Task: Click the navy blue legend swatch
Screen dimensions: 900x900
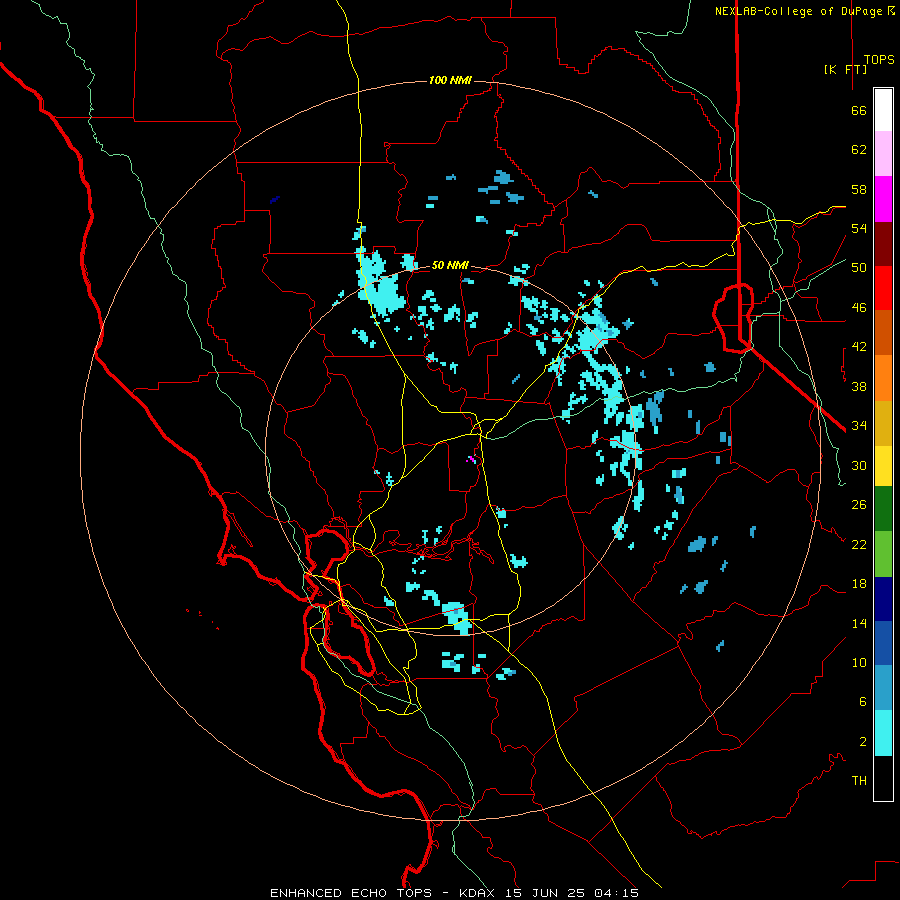Action: click(x=883, y=599)
